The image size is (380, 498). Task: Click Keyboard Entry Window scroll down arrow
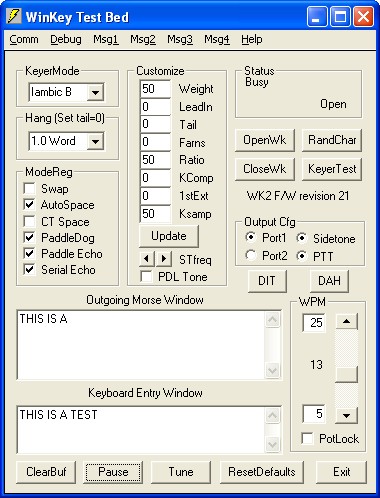272,444
